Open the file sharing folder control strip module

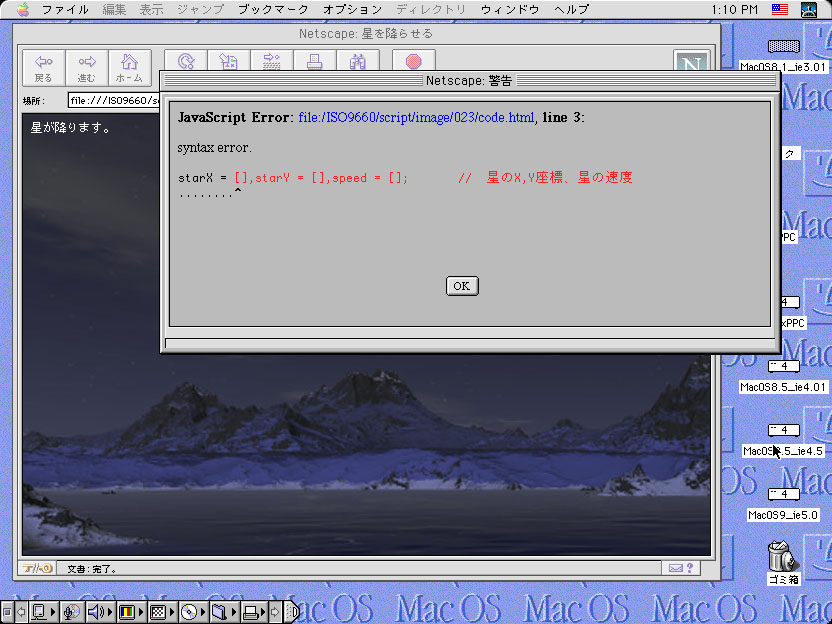point(223,612)
